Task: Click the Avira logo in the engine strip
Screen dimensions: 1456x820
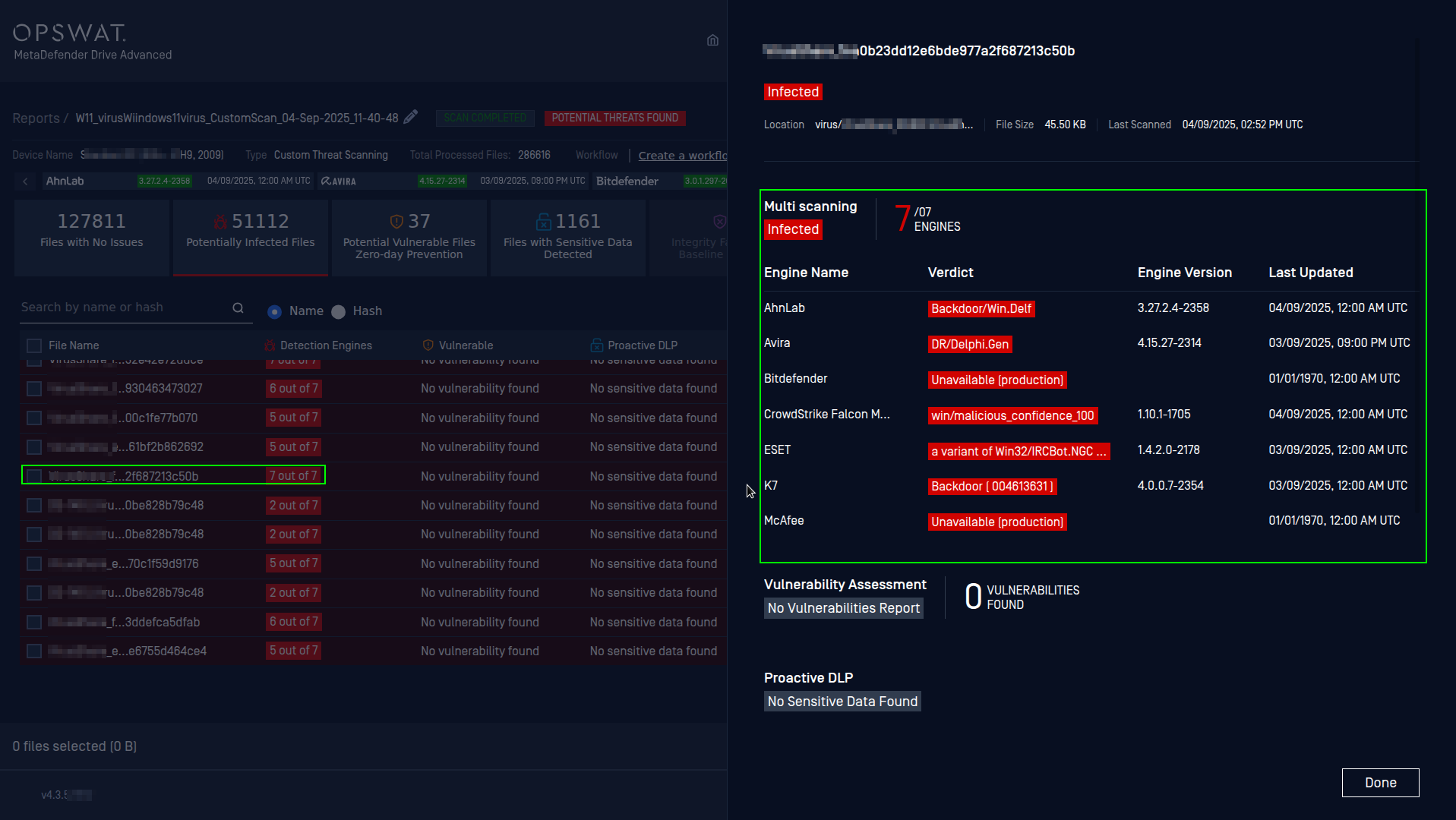Action: (x=339, y=181)
